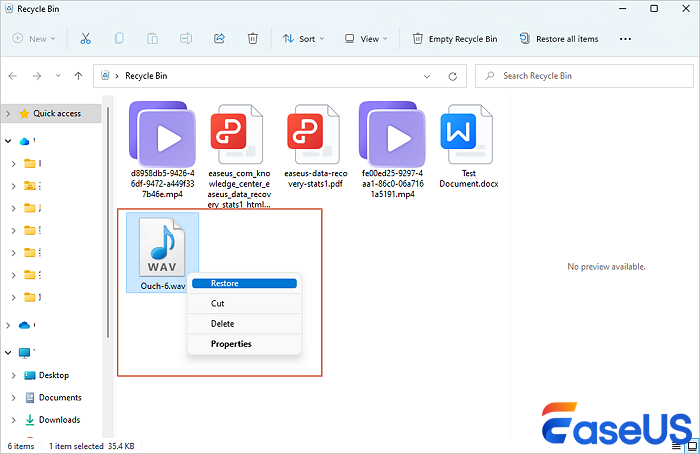Choose Restore from the context menu

238,283
